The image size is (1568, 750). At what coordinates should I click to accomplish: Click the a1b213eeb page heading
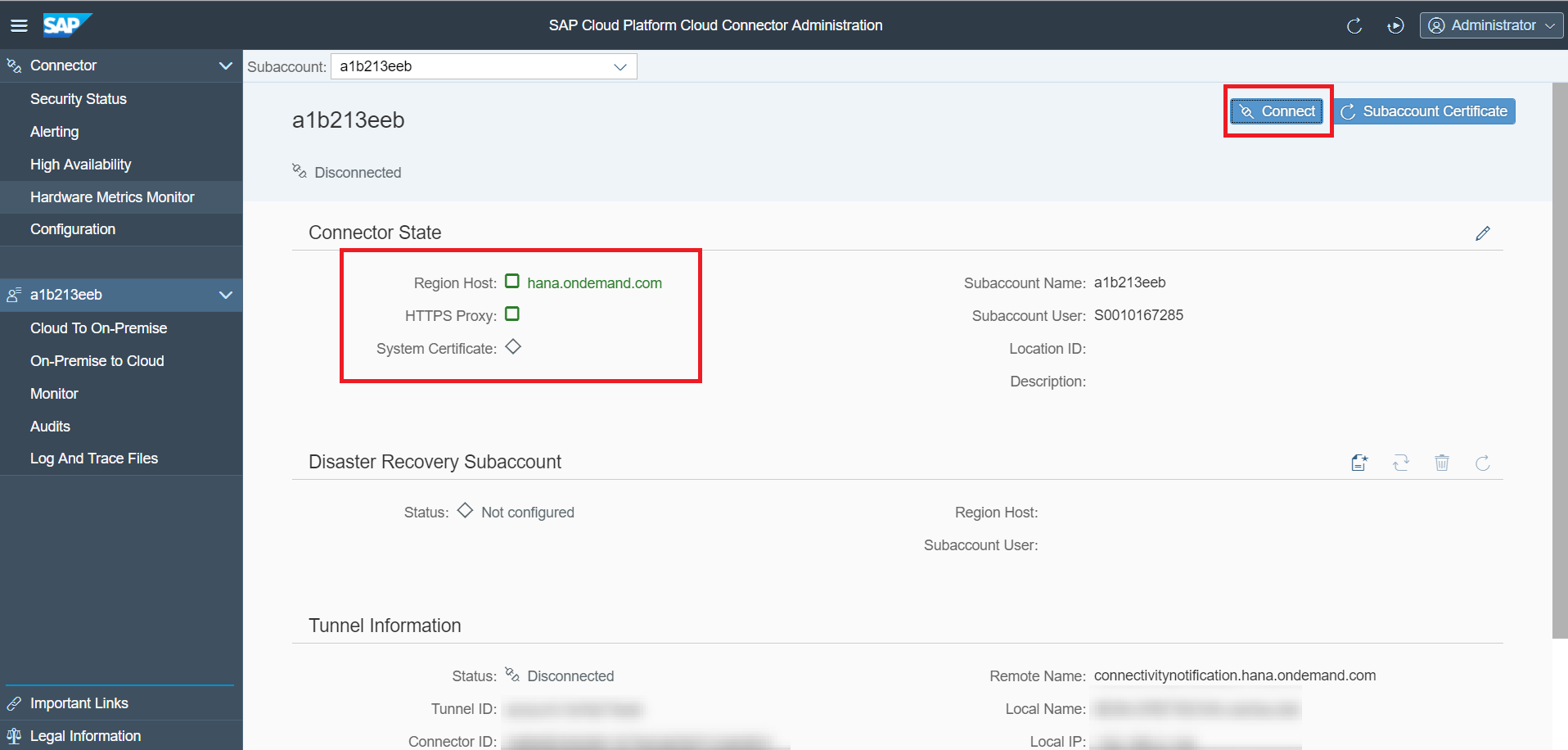[x=349, y=120]
